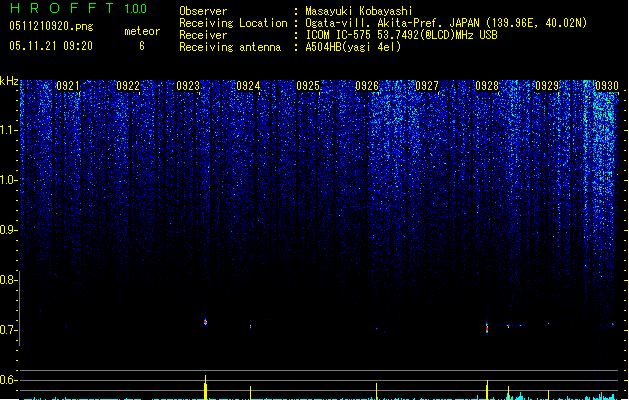Click the 0930 time marker
The image size is (629, 400).
(607, 86)
